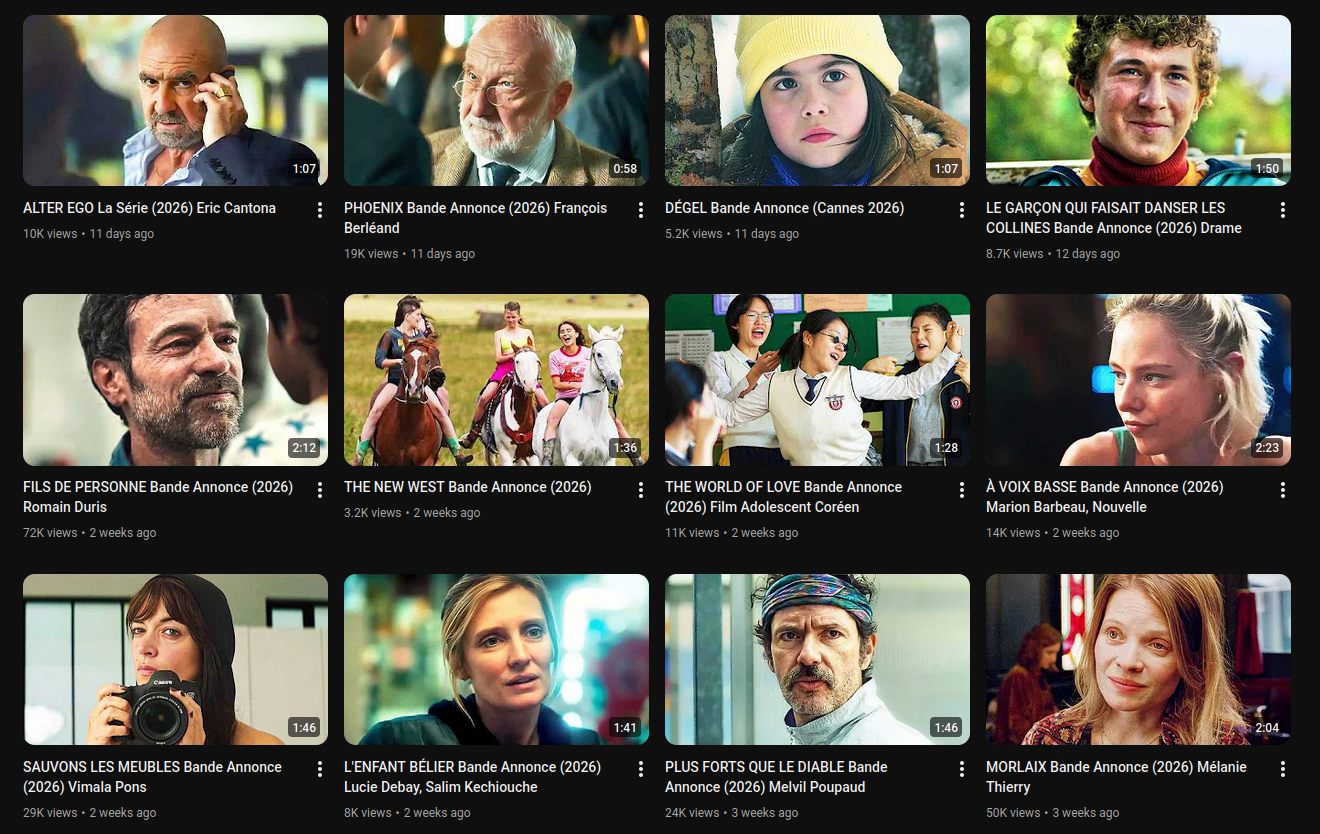
Task: Click the 2:23 duration badge on À VOIX BASSE
Action: click(x=1267, y=448)
